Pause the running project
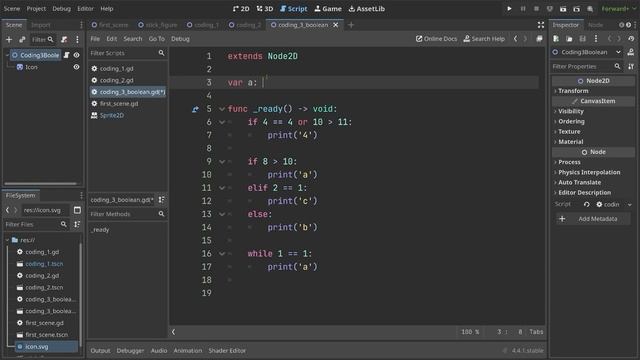The width and height of the screenshot is (640, 360). point(523,9)
